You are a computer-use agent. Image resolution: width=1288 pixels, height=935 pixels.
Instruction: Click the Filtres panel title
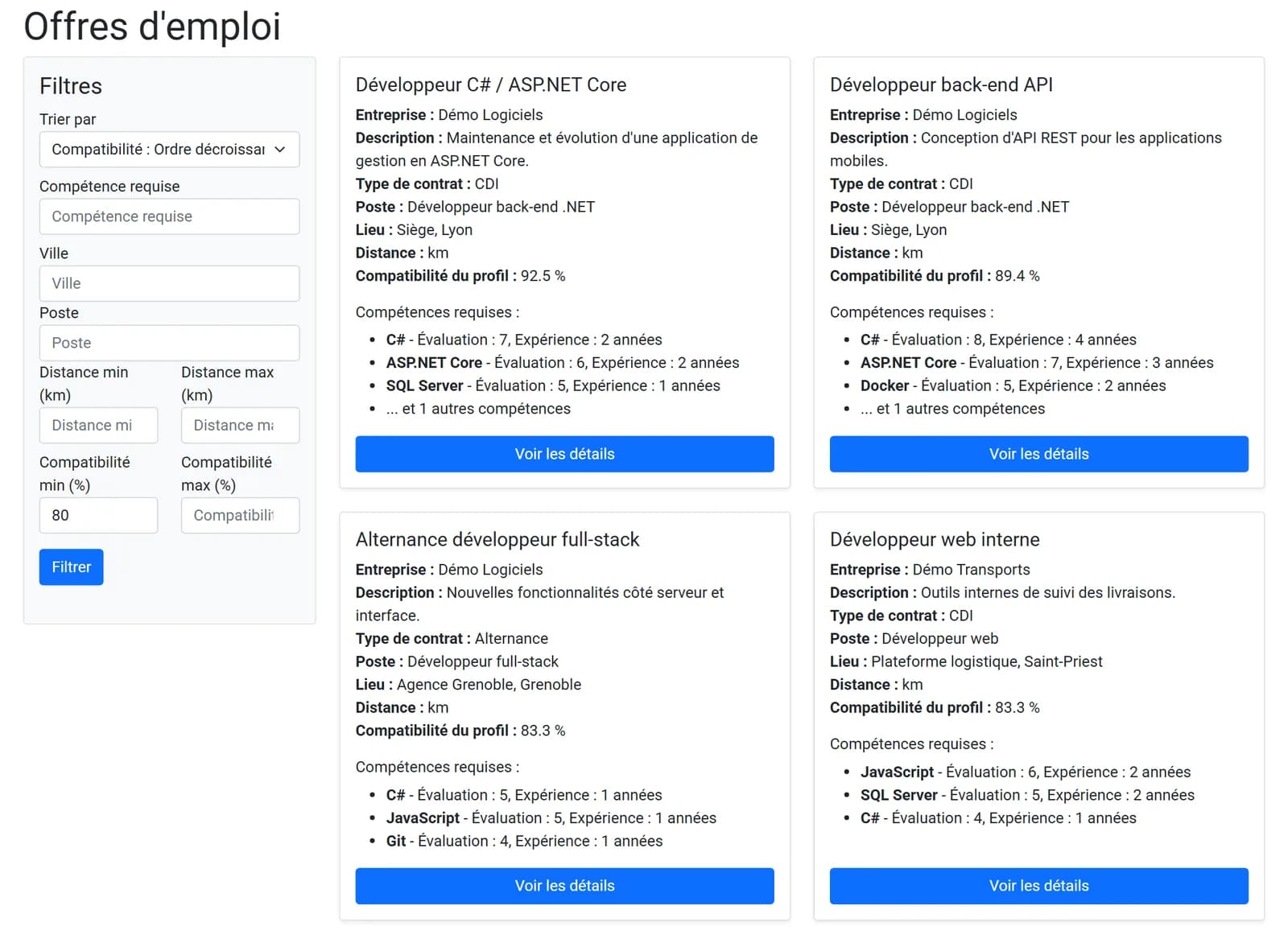point(71,86)
